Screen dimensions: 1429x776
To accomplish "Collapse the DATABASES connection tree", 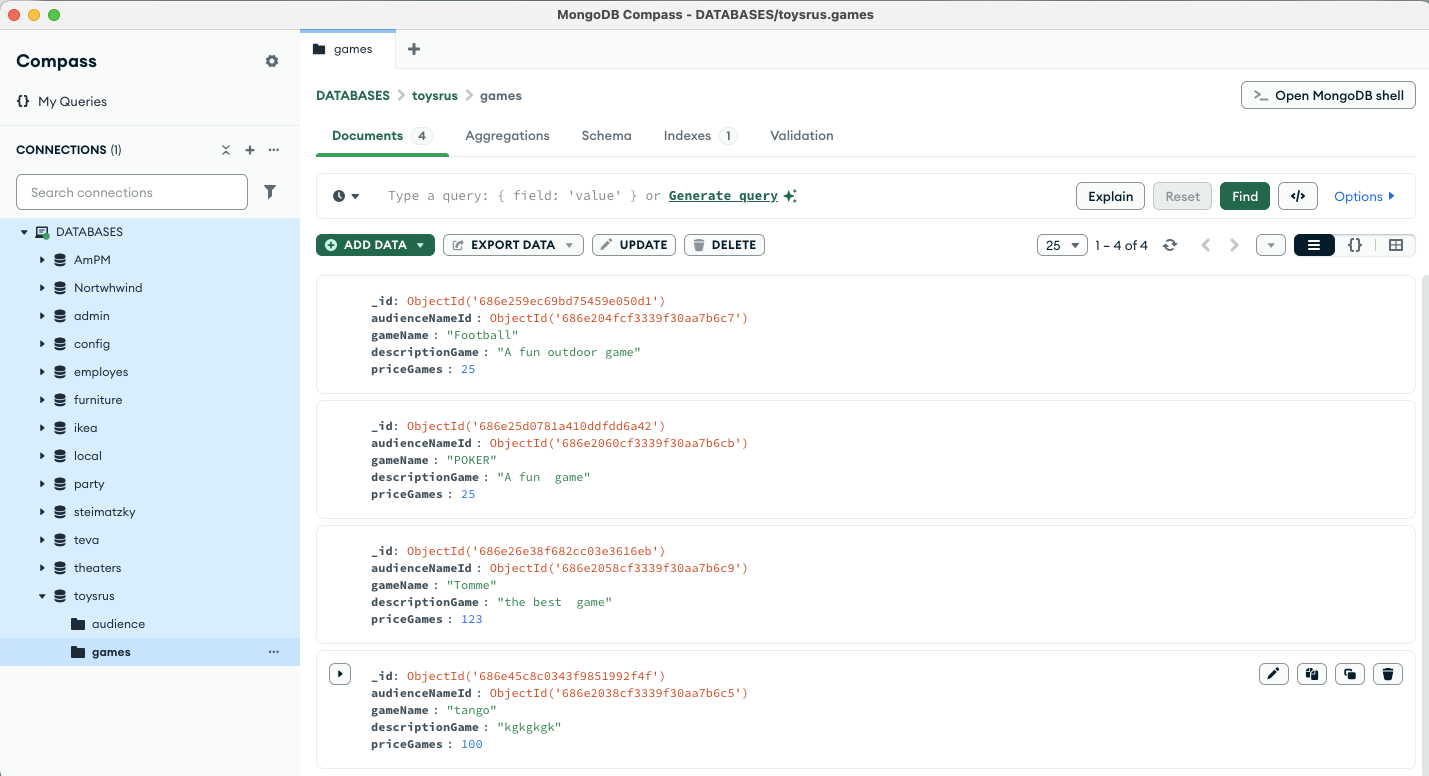I will pyautogui.click(x=24, y=232).
